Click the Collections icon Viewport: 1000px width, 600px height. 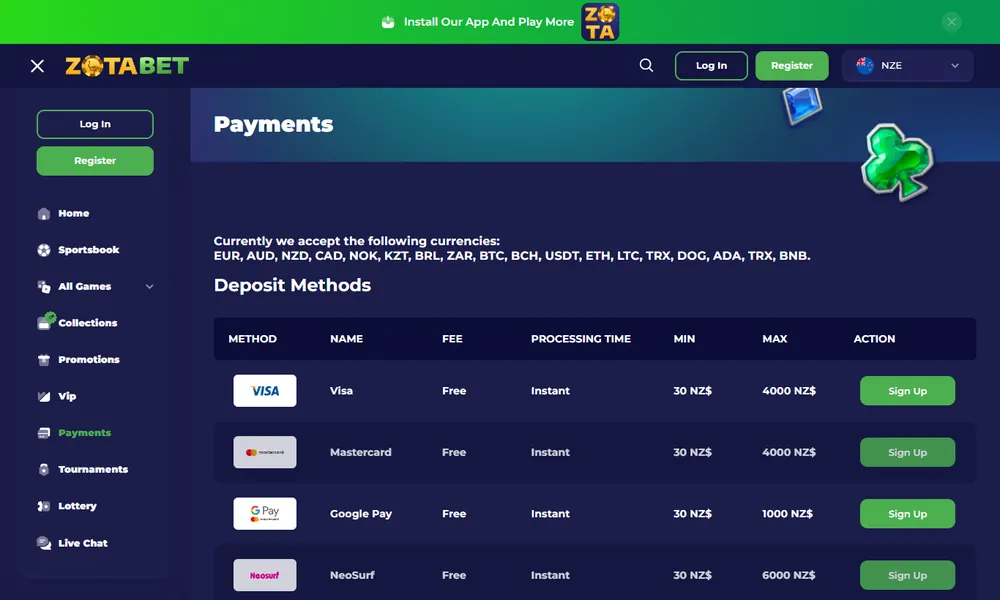[45, 321]
